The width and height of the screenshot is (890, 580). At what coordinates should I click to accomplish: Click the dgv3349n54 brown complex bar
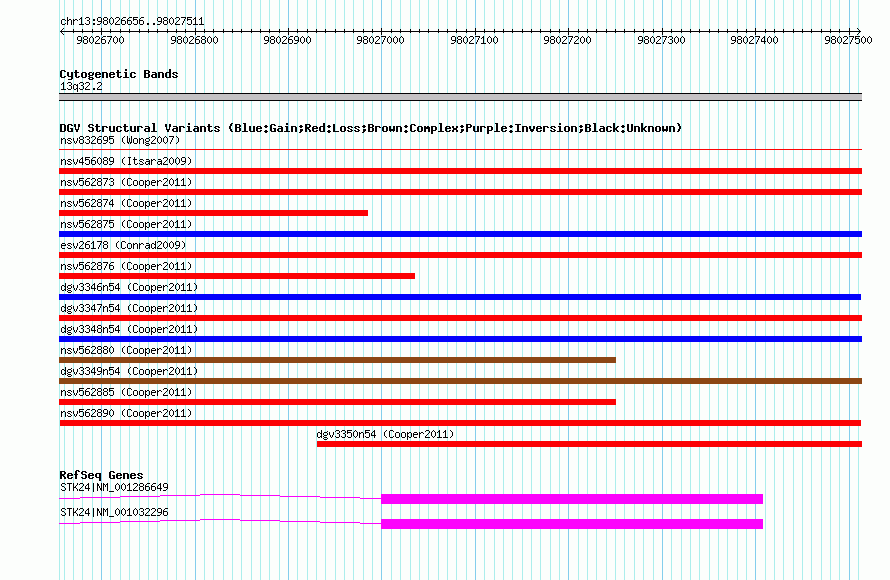coord(460,381)
